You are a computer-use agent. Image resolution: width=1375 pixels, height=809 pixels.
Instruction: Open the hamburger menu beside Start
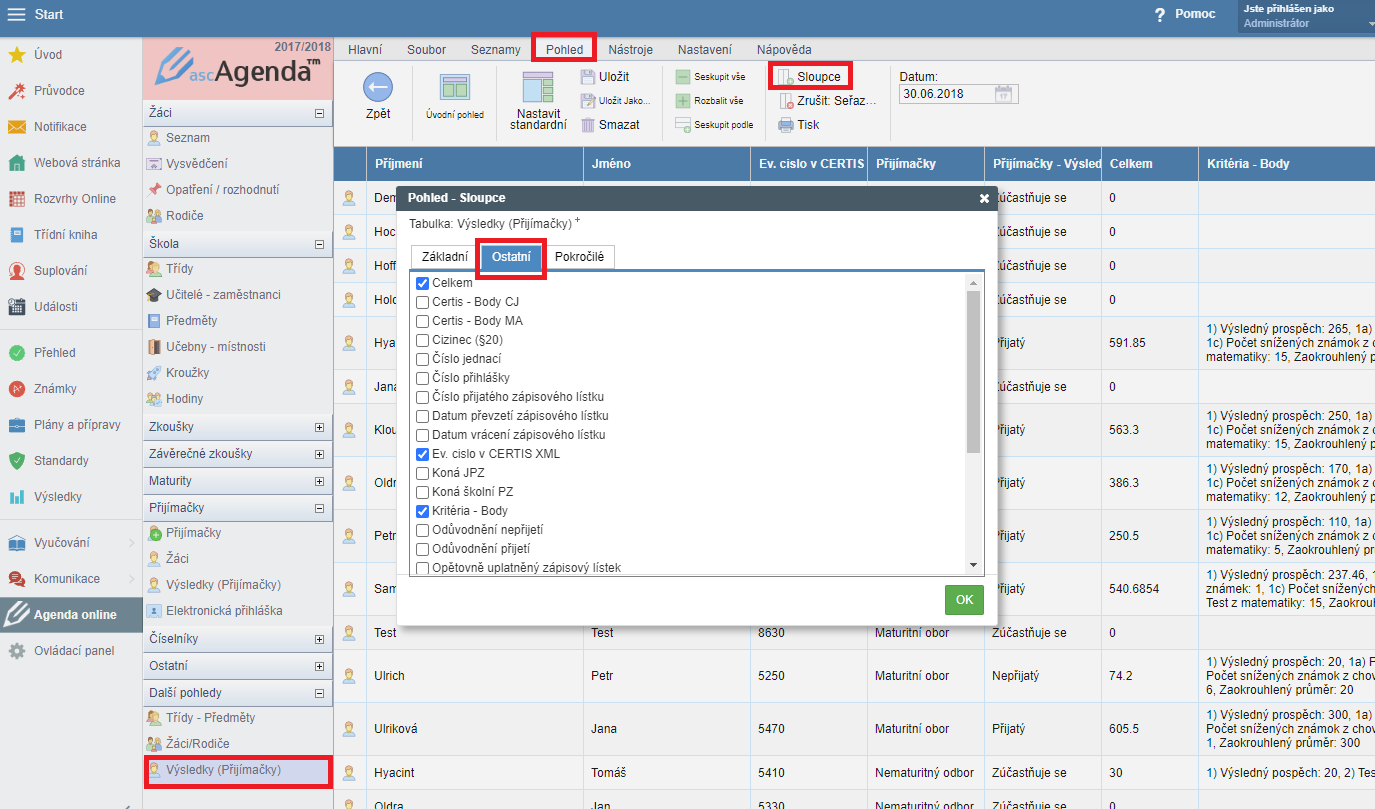point(17,15)
